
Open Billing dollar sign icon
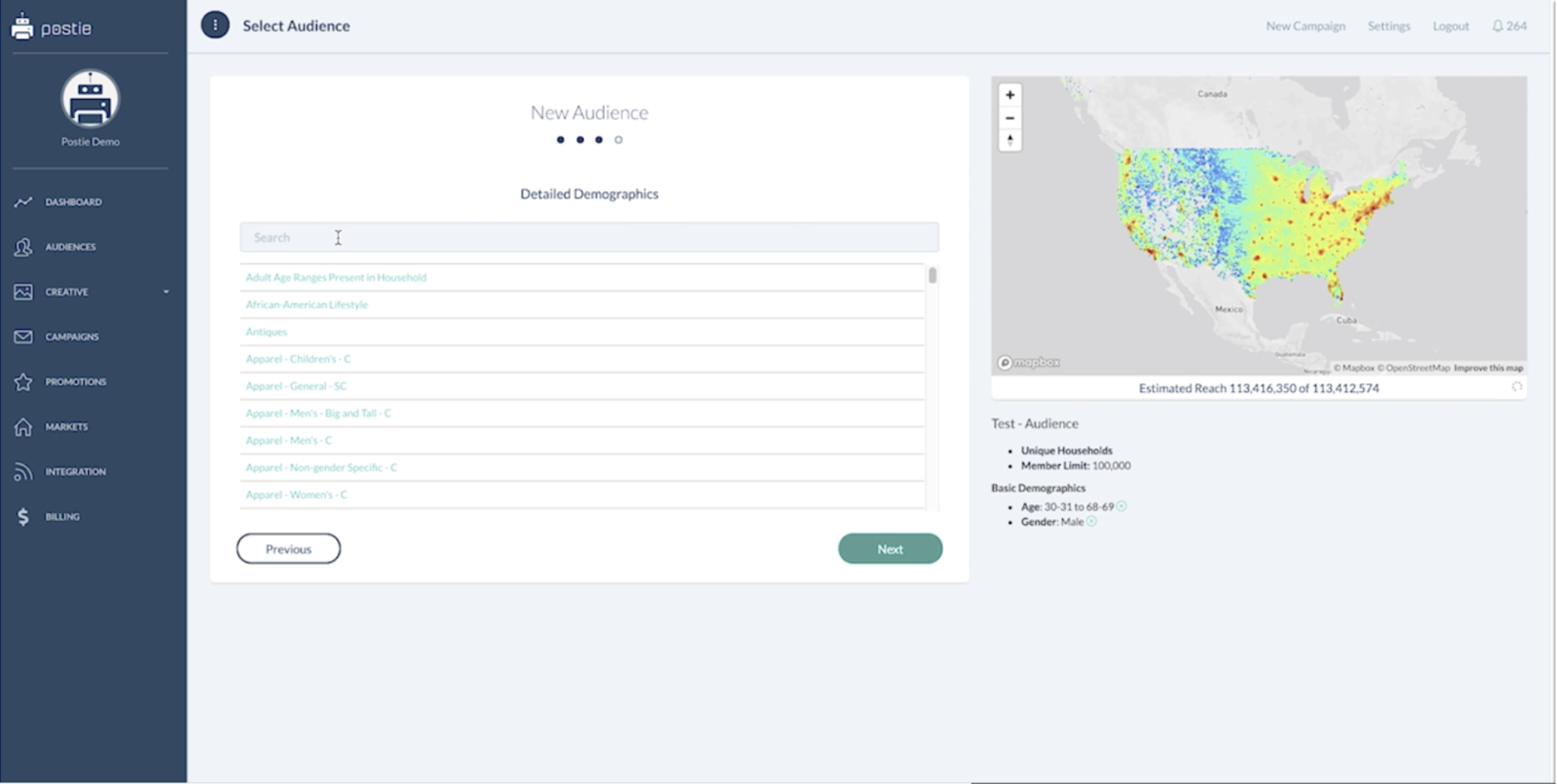coord(23,517)
